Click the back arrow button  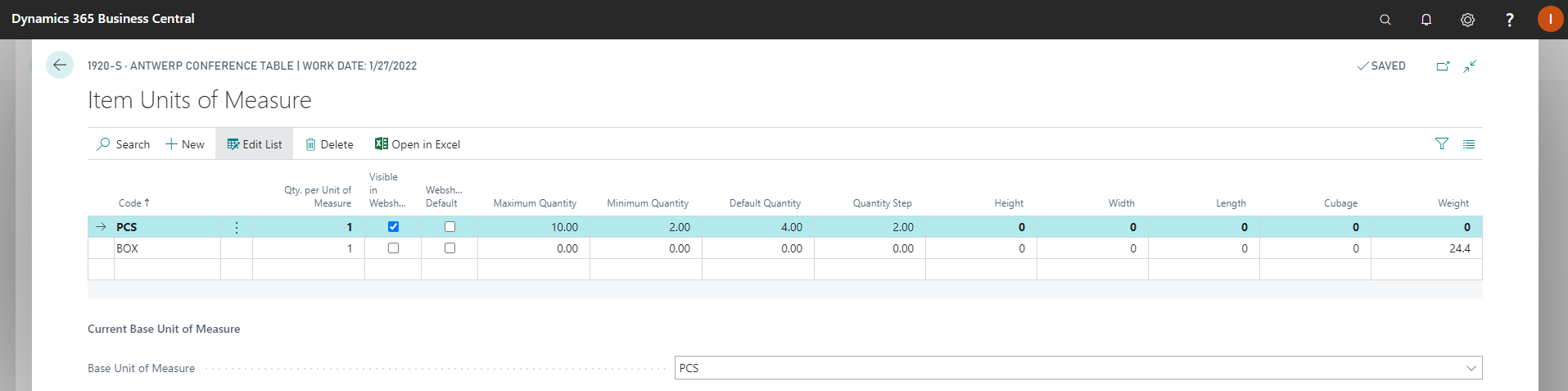coord(60,65)
